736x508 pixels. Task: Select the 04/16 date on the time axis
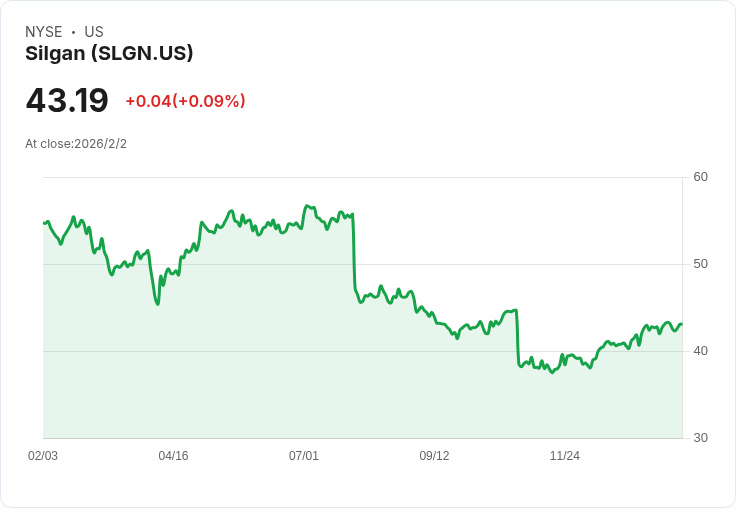[173, 456]
